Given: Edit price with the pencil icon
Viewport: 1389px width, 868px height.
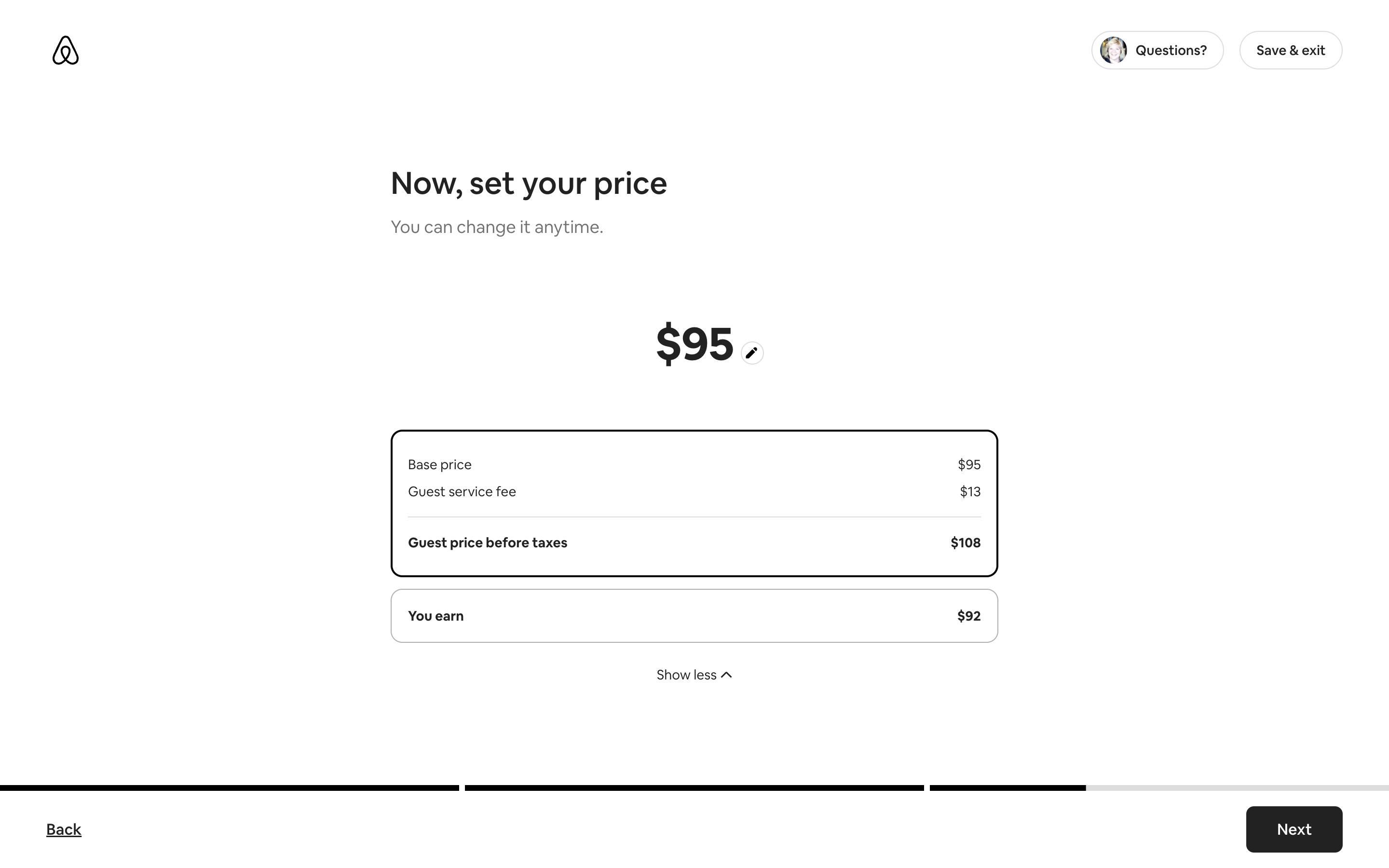Looking at the screenshot, I should pos(752,353).
